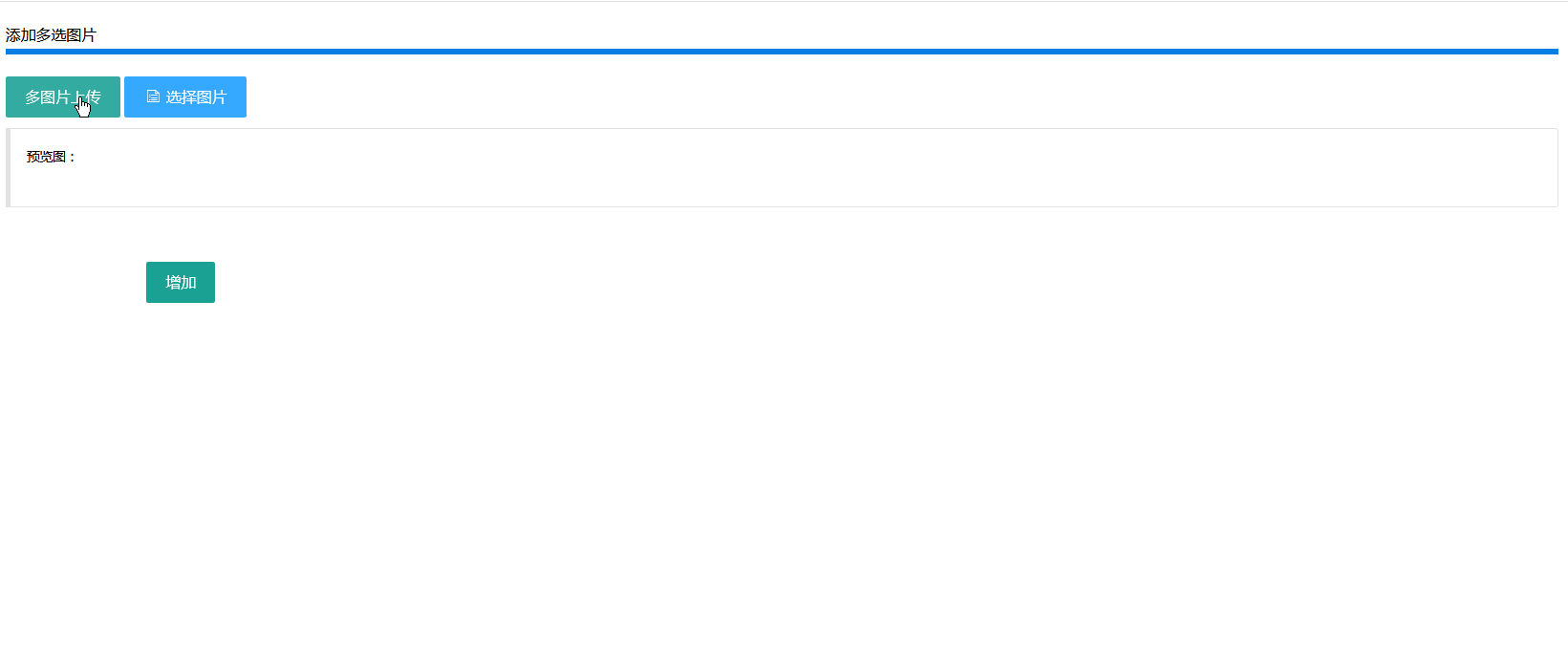Image resolution: width=1568 pixels, height=665 pixels.
Task: Click the grey left border of preview box
Action: pyautogui.click(x=8, y=168)
